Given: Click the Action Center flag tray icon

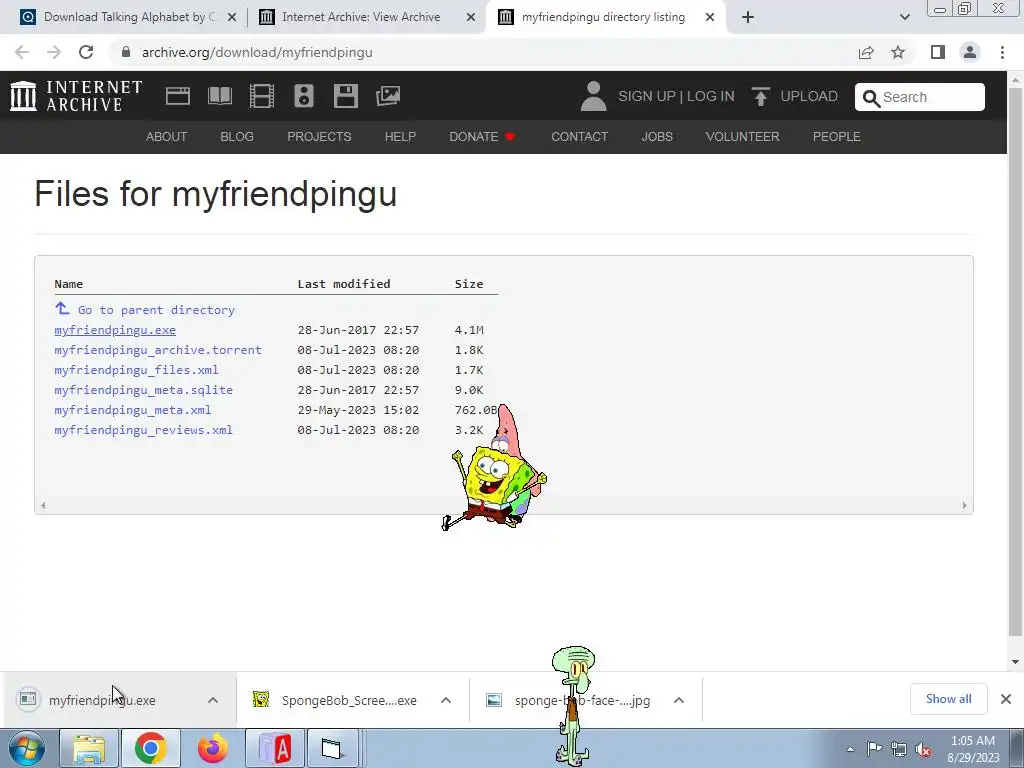Looking at the screenshot, I should [x=874, y=749].
